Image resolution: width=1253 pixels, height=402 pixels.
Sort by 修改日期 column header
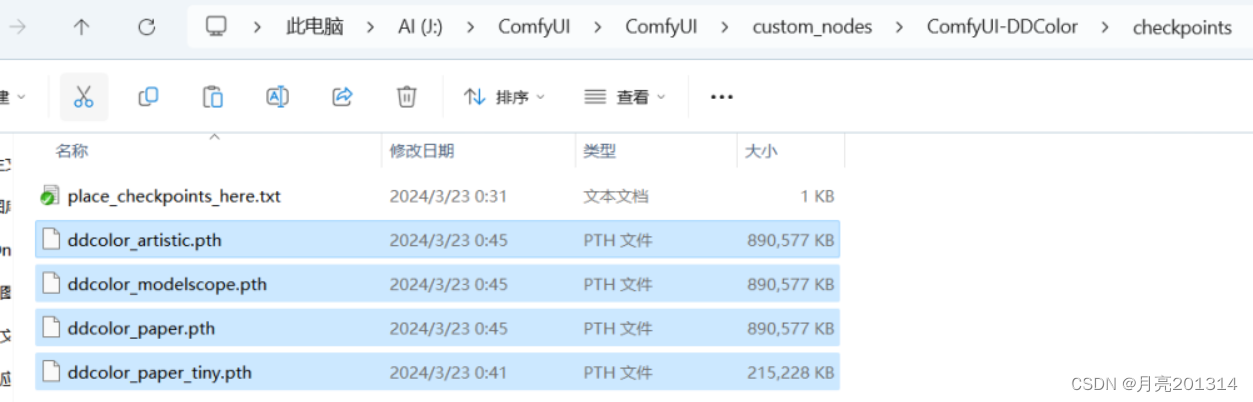coord(422,151)
